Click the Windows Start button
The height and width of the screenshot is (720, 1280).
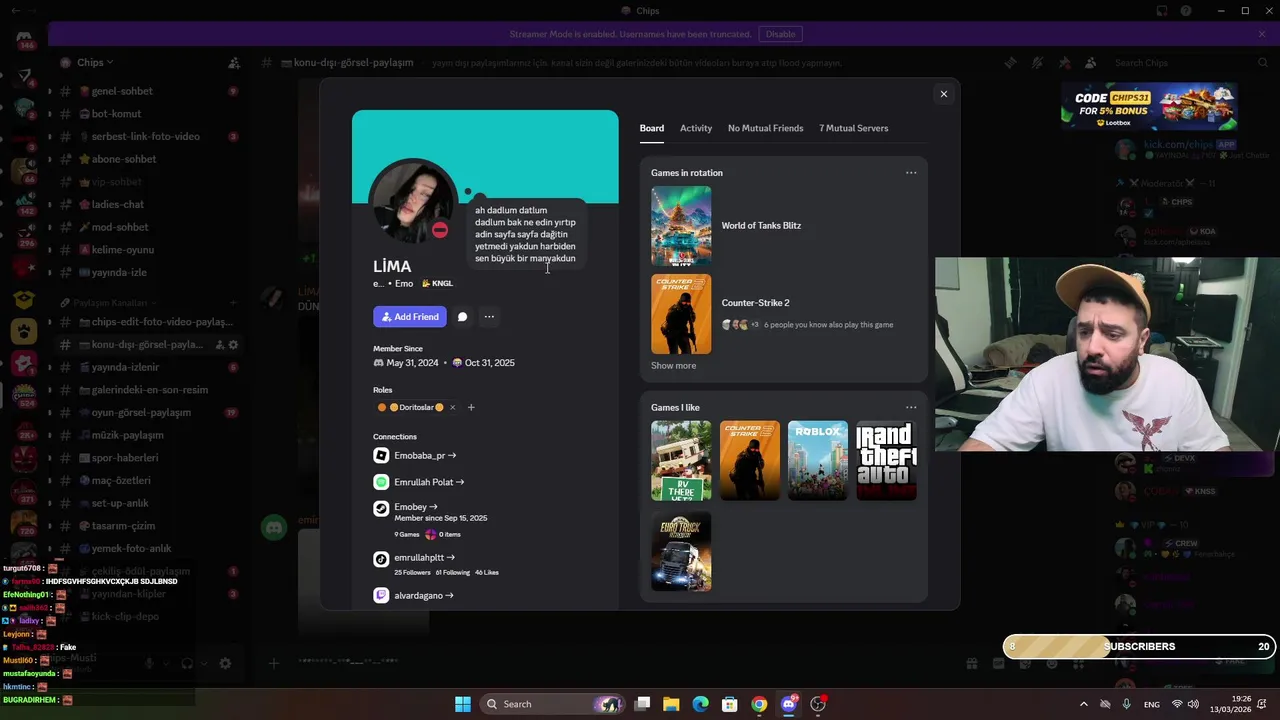coord(462,704)
